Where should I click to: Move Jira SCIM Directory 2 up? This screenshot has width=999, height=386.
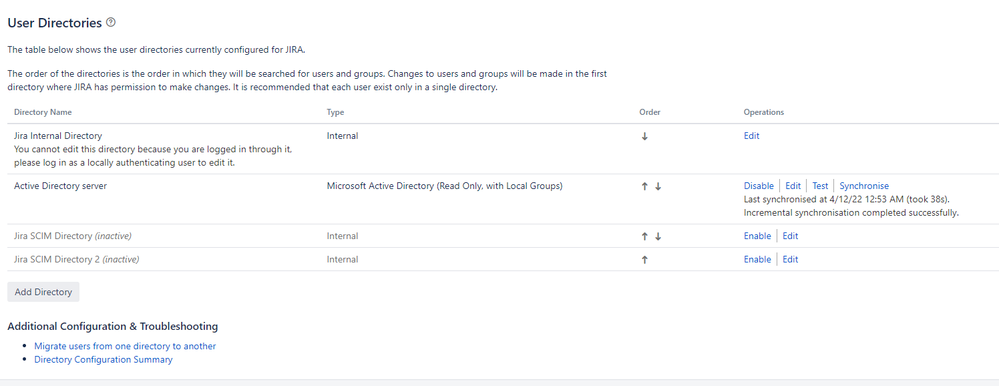pos(645,260)
